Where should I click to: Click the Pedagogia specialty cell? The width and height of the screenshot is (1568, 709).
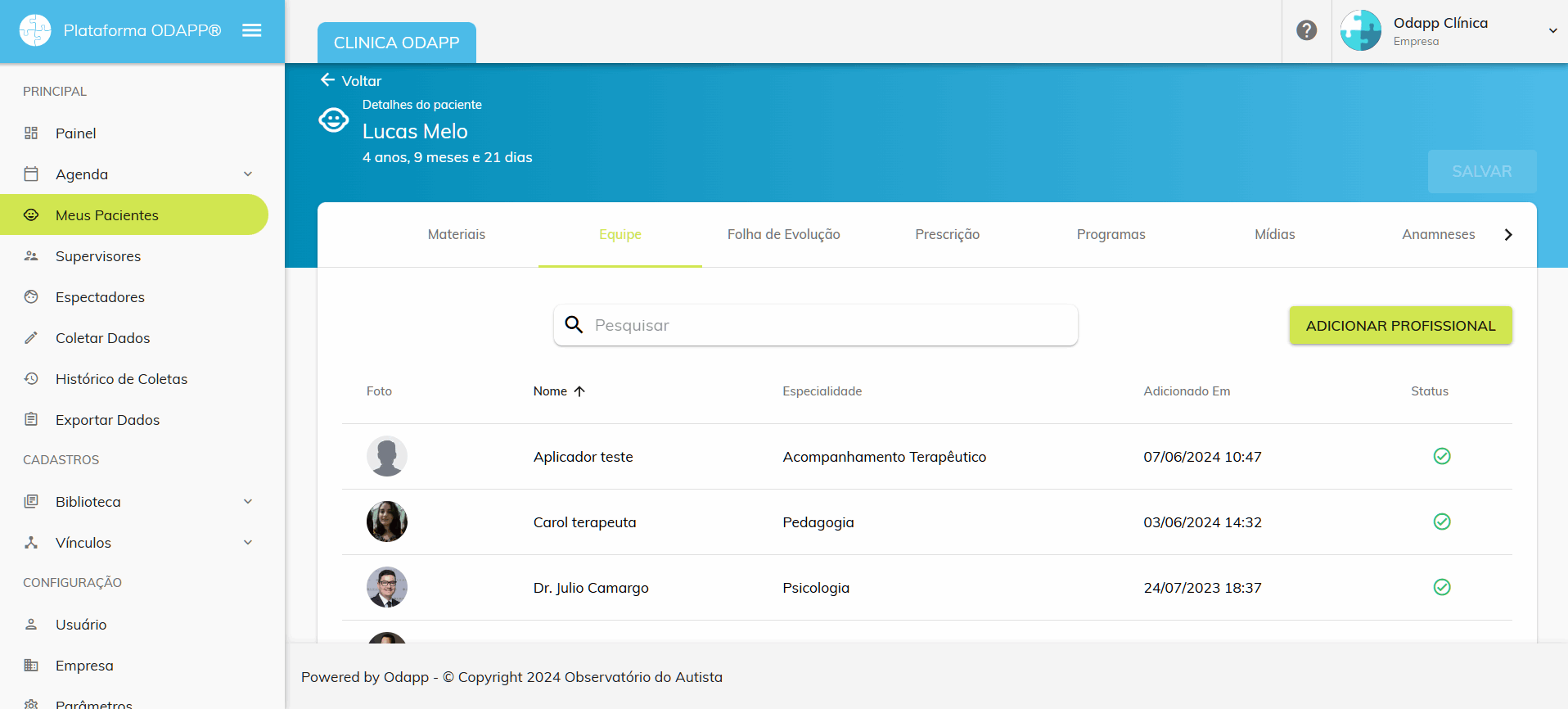pyautogui.click(x=818, y=522)
